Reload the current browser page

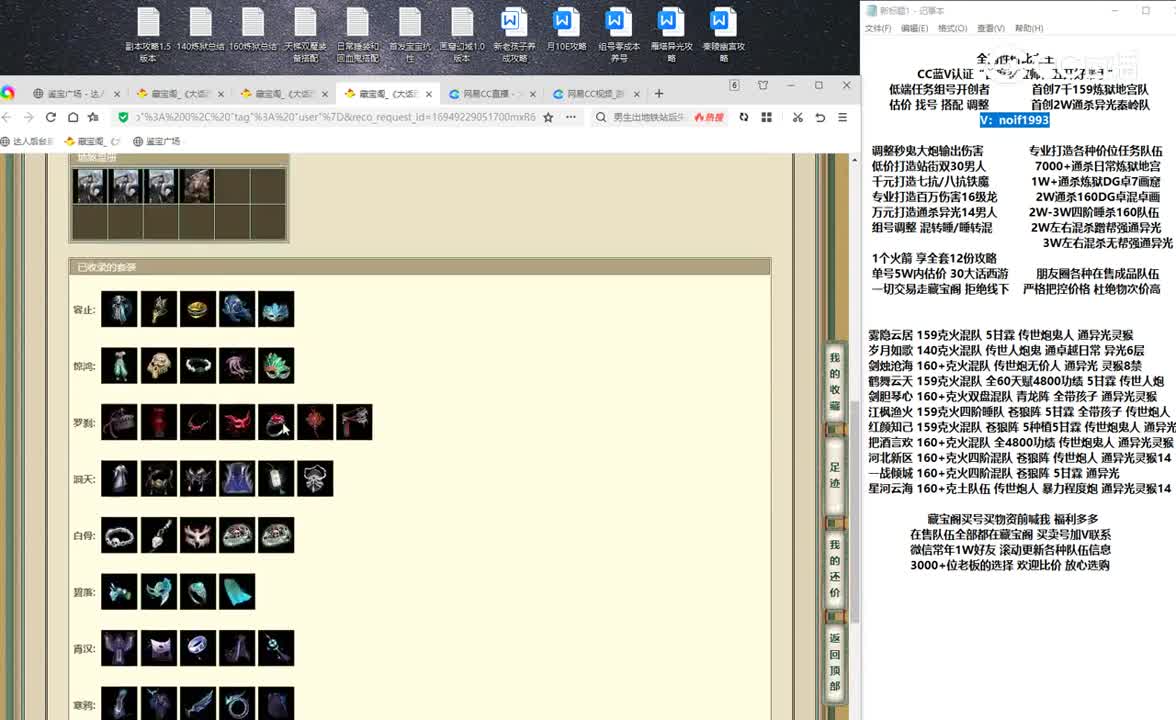(x=51, y=117)
